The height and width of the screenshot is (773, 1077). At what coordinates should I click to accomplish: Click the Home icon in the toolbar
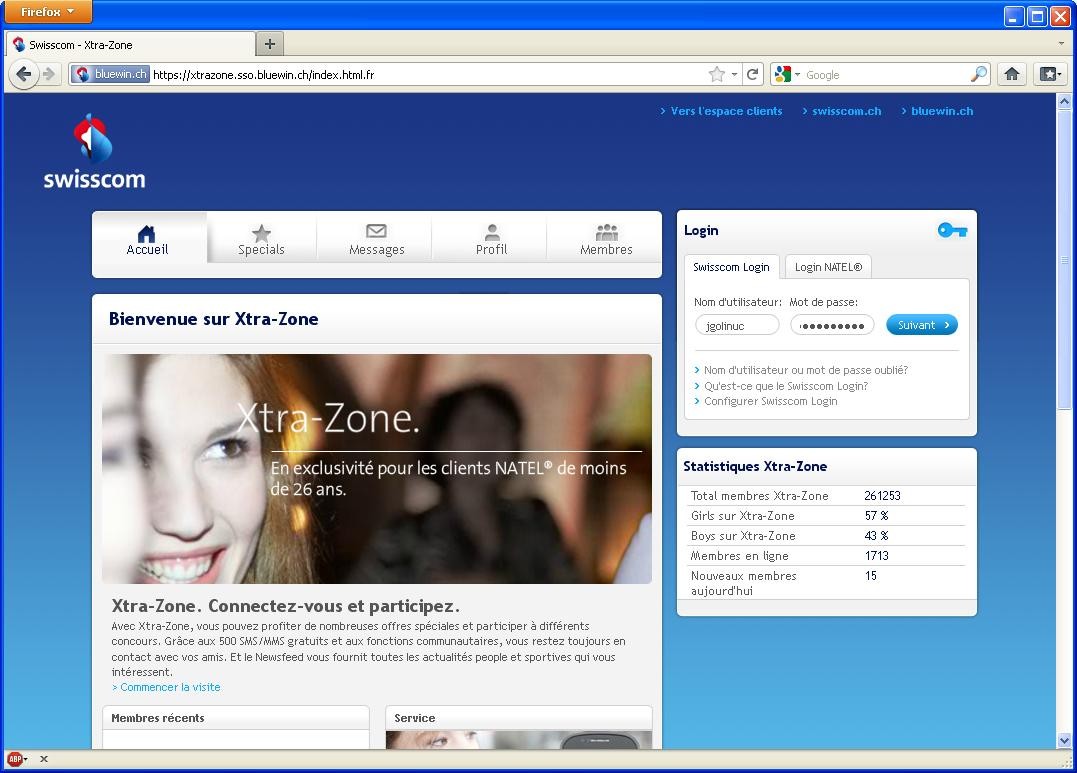(x=1013, y=73)
